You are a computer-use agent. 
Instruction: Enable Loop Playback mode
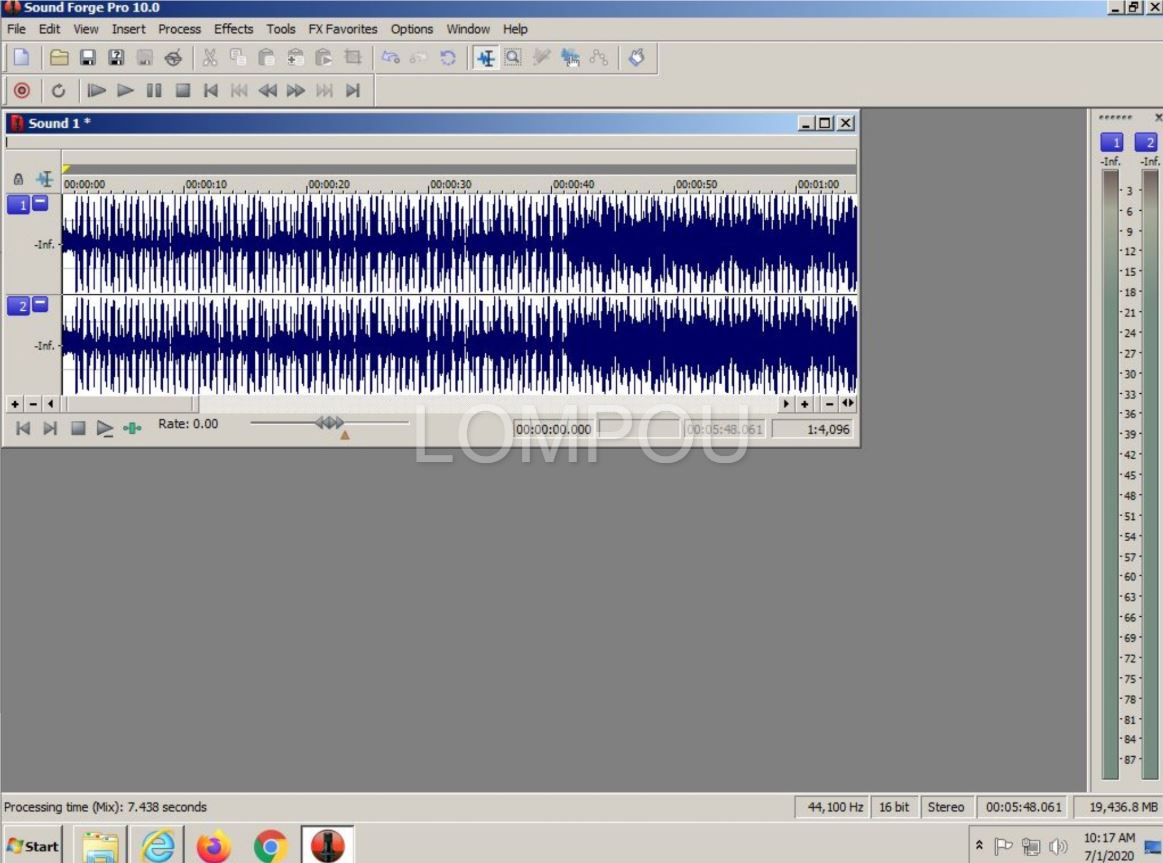[x=58, y=90]
